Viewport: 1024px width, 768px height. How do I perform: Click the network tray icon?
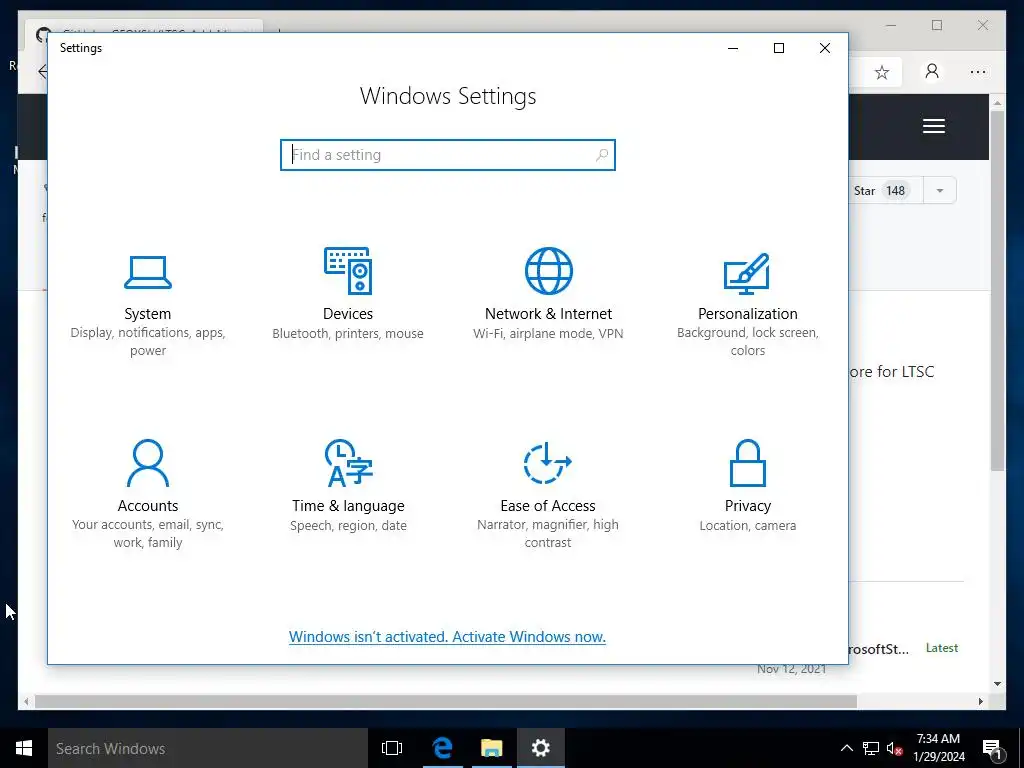click(871, 748)
